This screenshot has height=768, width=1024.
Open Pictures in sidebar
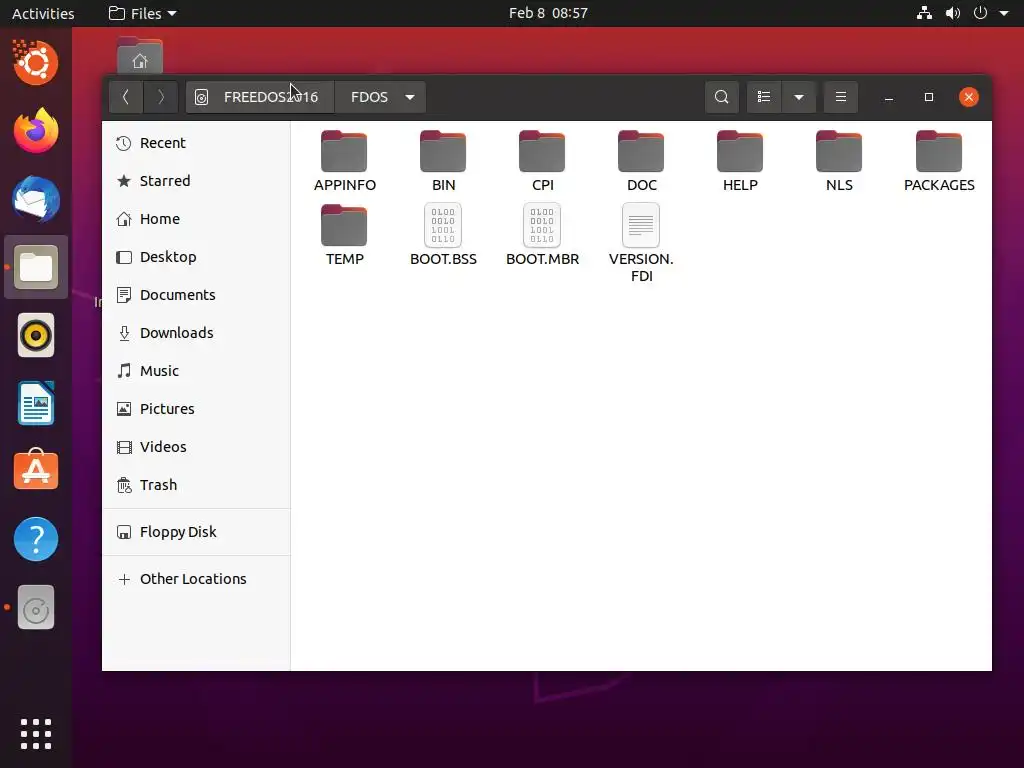(196, 409)
